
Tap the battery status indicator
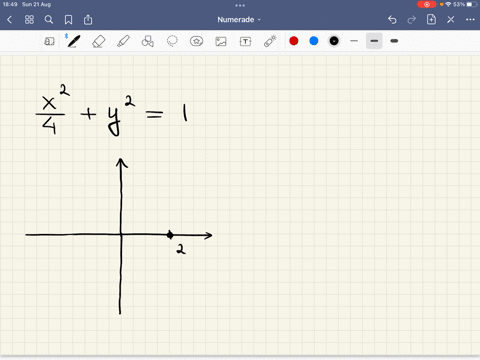click(x=471, y=4)
